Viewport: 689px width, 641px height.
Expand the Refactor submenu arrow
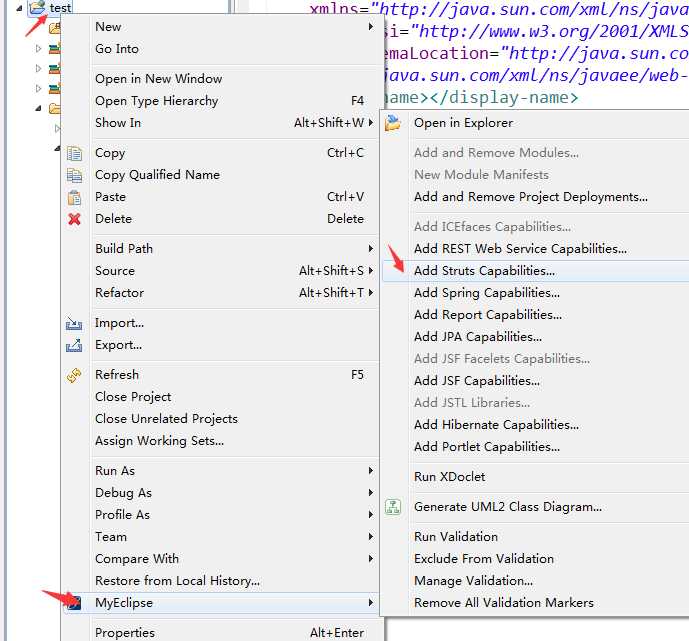371,293
